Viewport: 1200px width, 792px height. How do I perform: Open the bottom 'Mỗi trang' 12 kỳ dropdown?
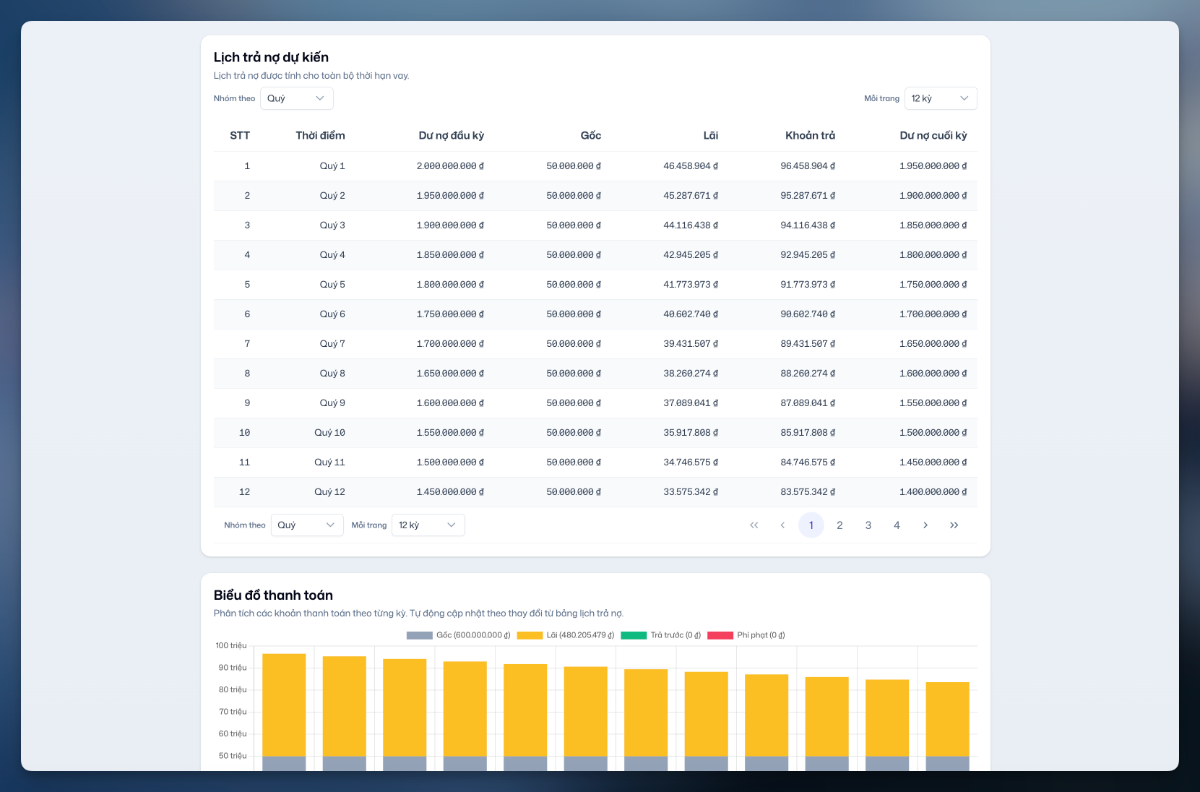[x=428, y=525]
